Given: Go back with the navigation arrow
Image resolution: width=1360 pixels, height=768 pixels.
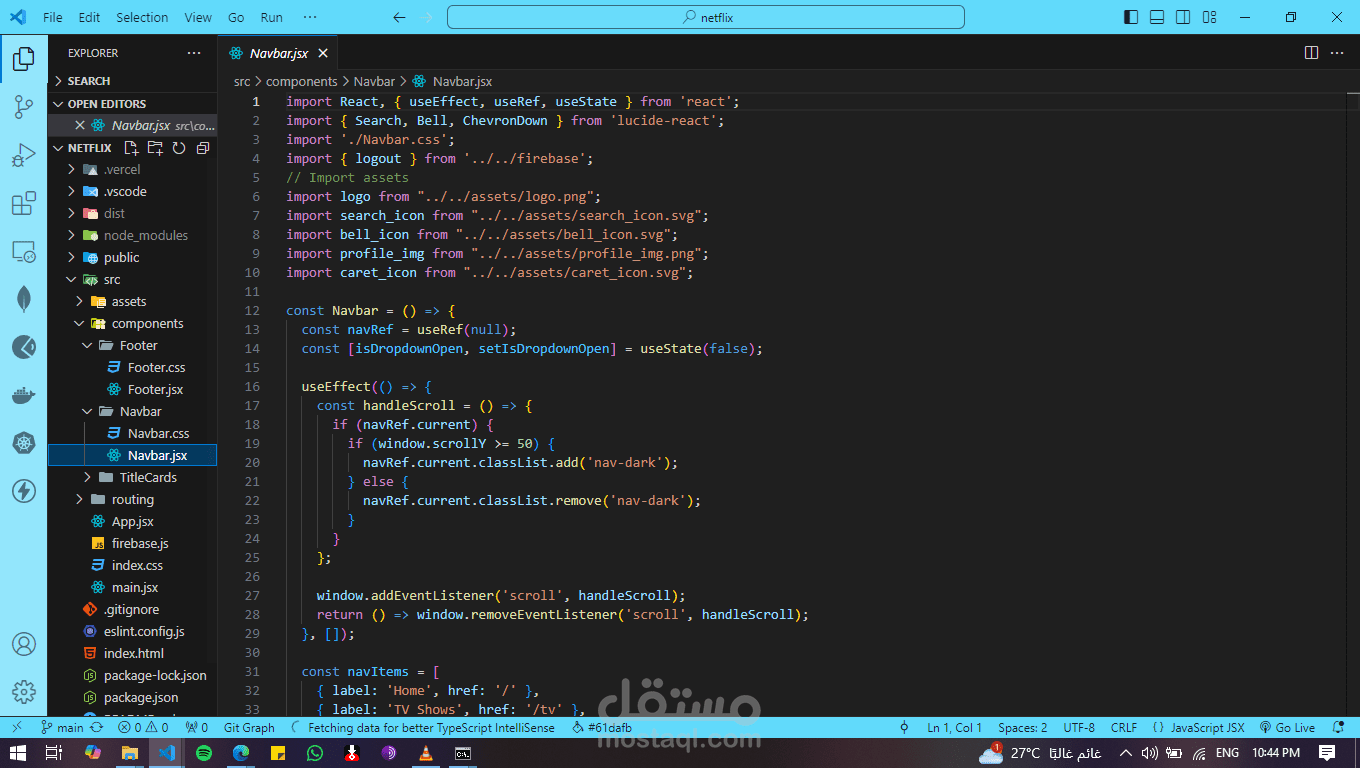Looking at the screenshot, I should coord(399,17).
